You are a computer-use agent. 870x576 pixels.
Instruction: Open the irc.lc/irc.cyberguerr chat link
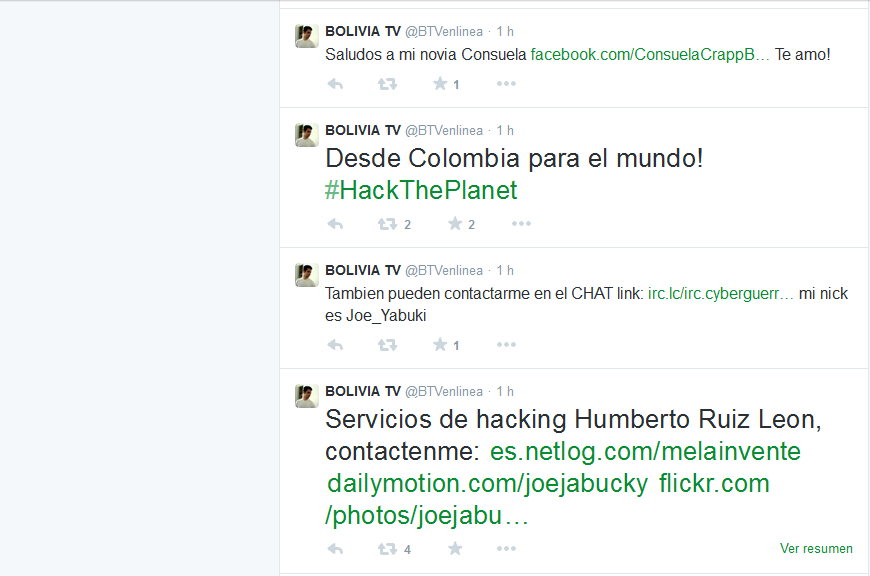click(721, 294)
